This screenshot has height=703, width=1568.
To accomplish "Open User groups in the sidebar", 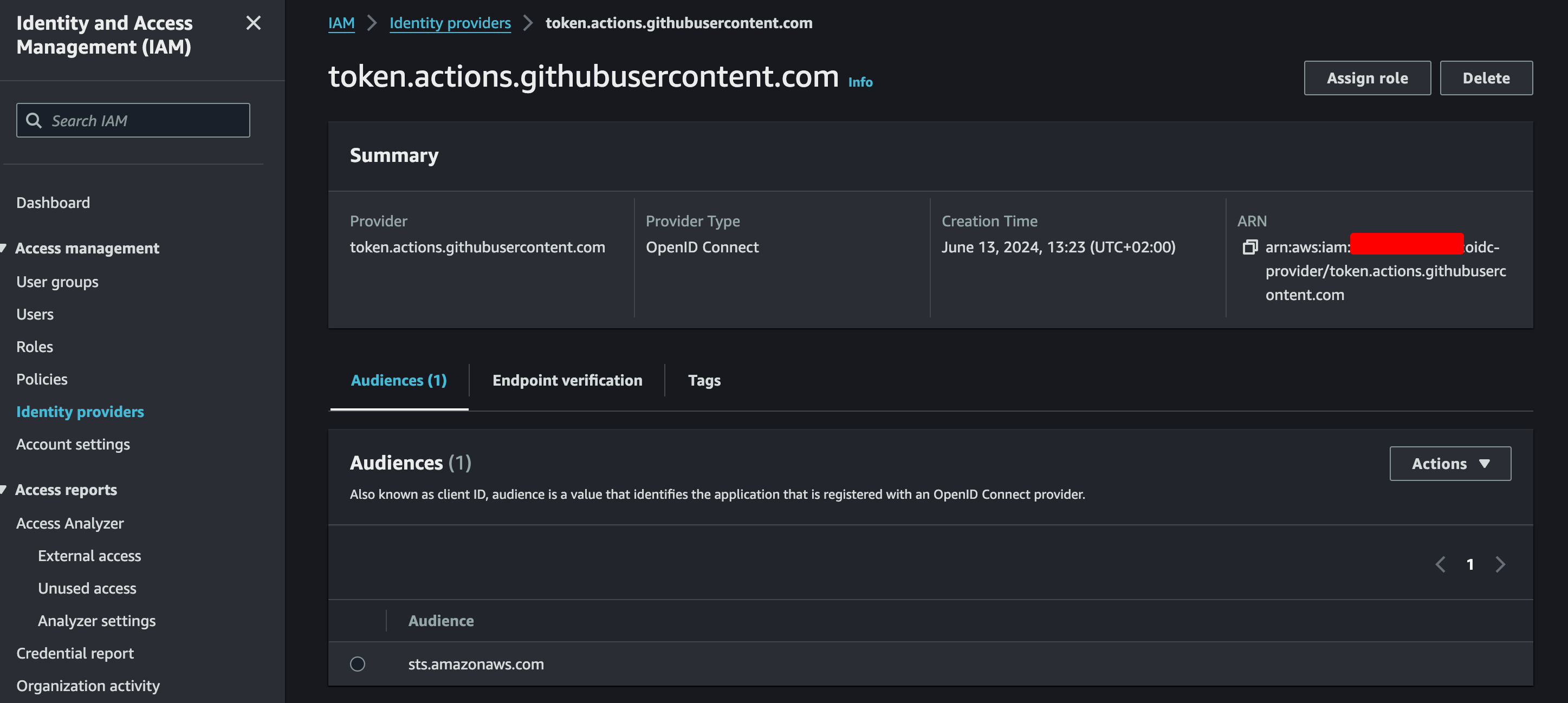I will pos(57,282).
